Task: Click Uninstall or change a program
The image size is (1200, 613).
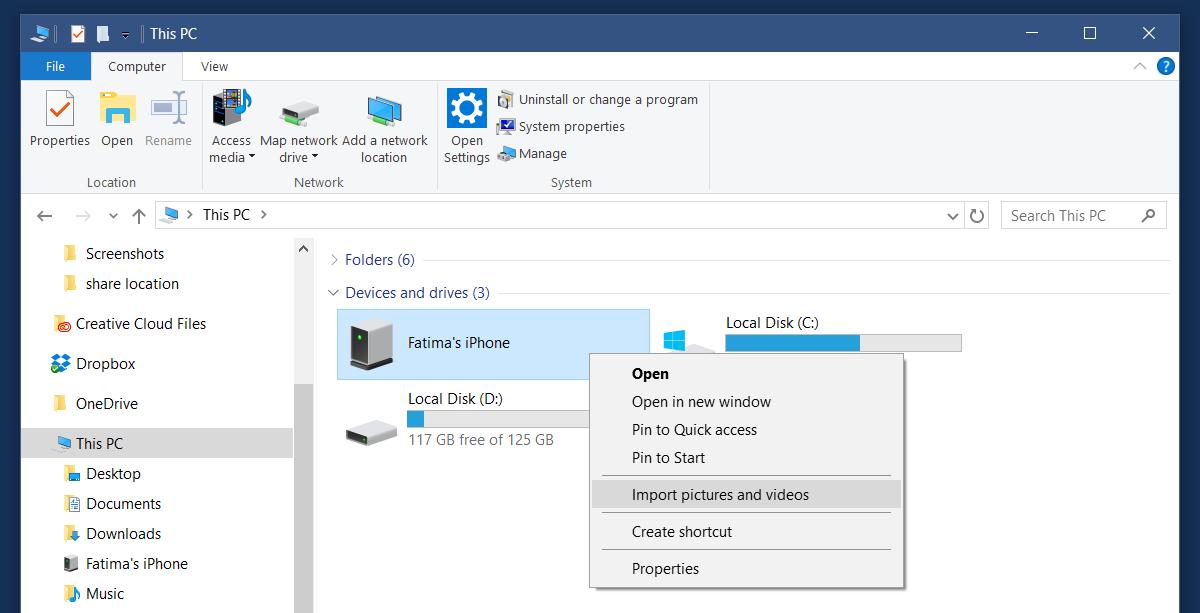Action: (x=597, y=99)
